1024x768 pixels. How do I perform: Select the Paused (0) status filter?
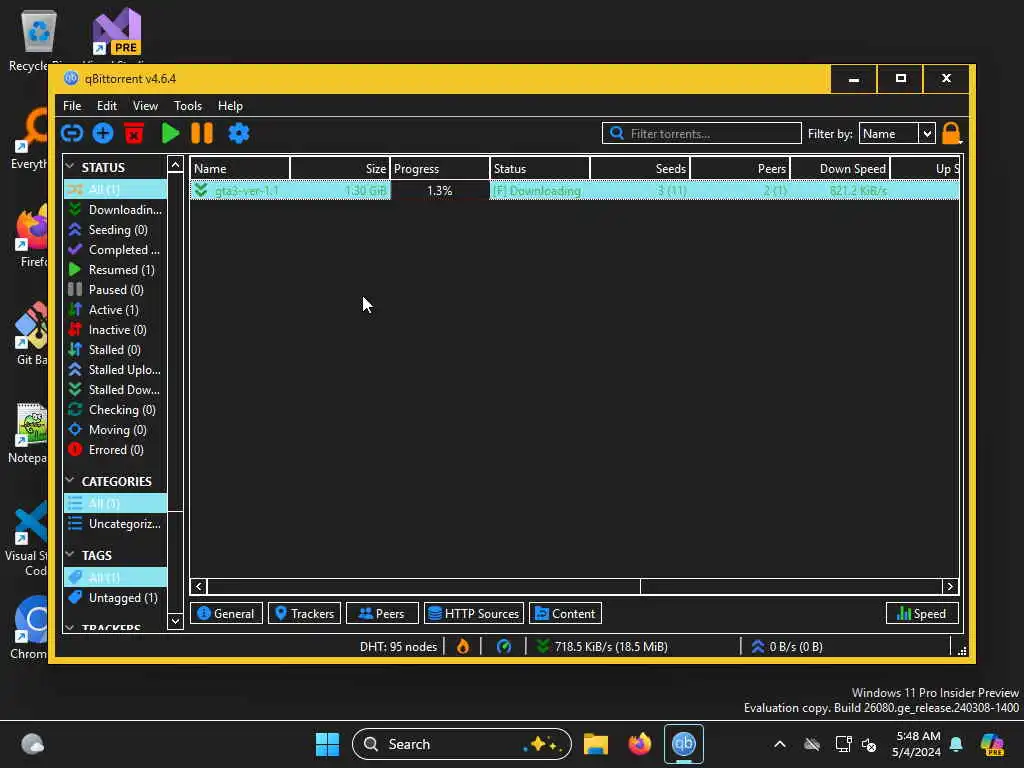(x=115, y=289)
